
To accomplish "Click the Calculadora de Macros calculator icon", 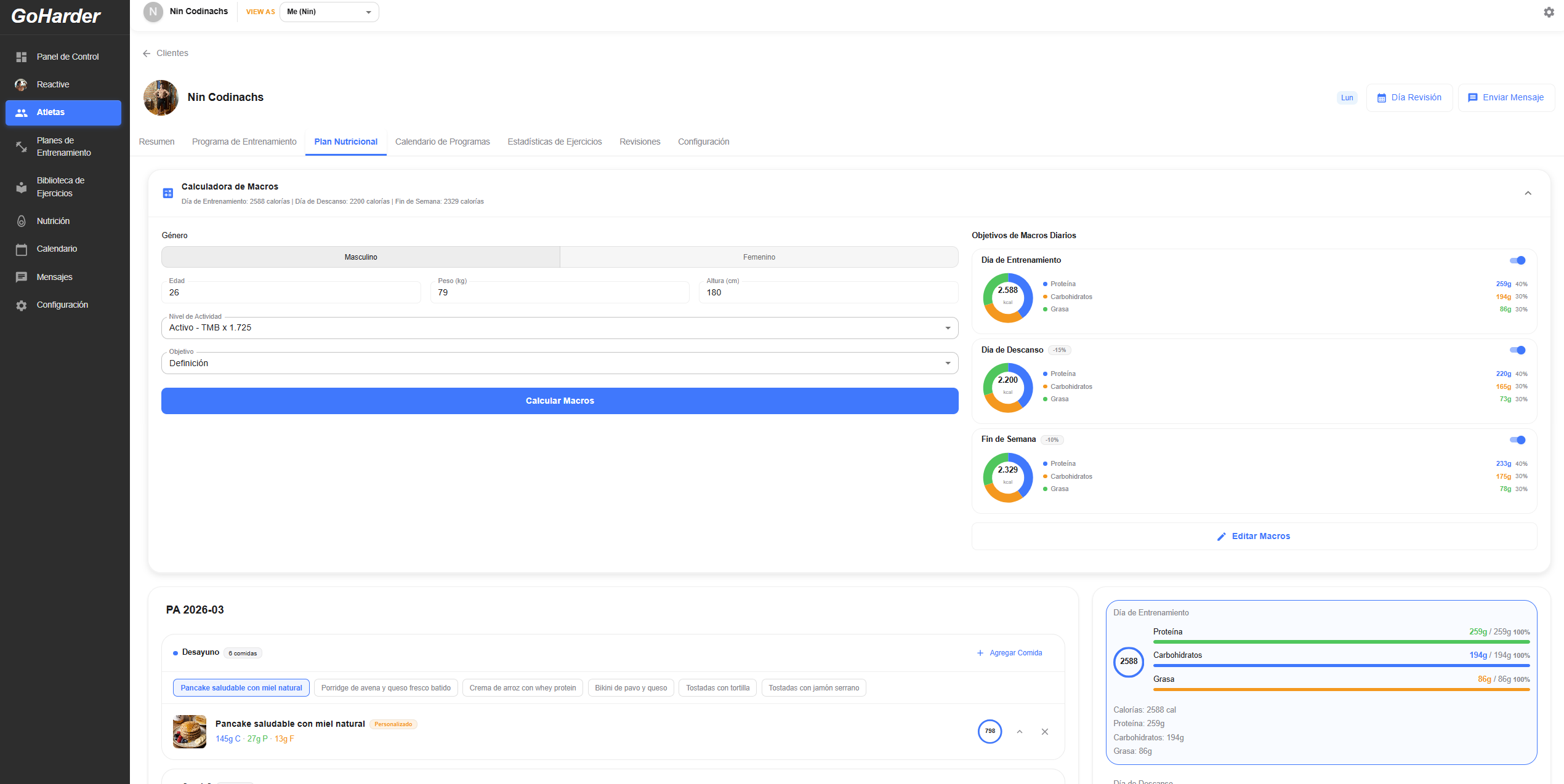I will 167,193.
